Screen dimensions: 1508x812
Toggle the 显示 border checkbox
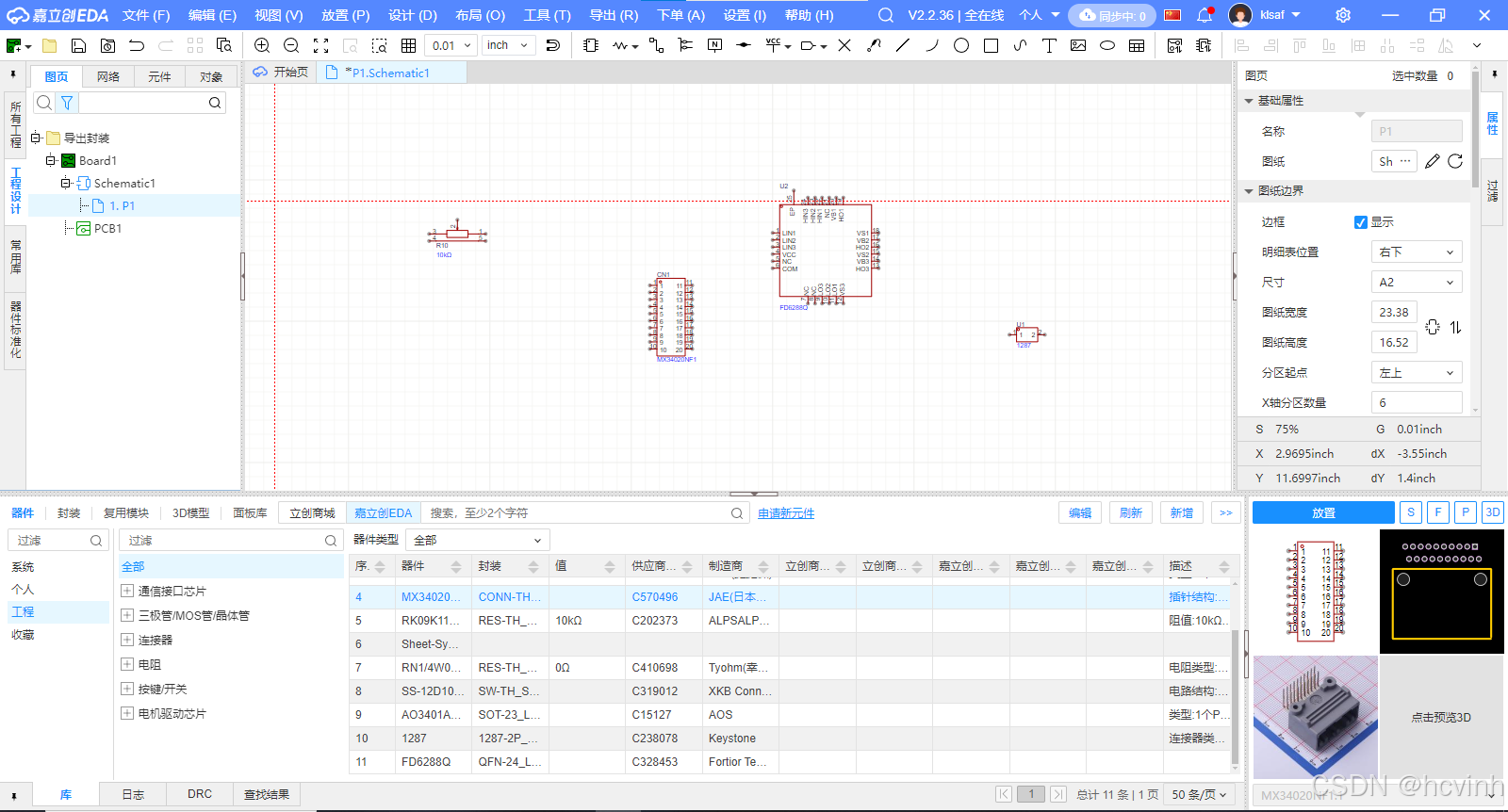click(1361, 222)
